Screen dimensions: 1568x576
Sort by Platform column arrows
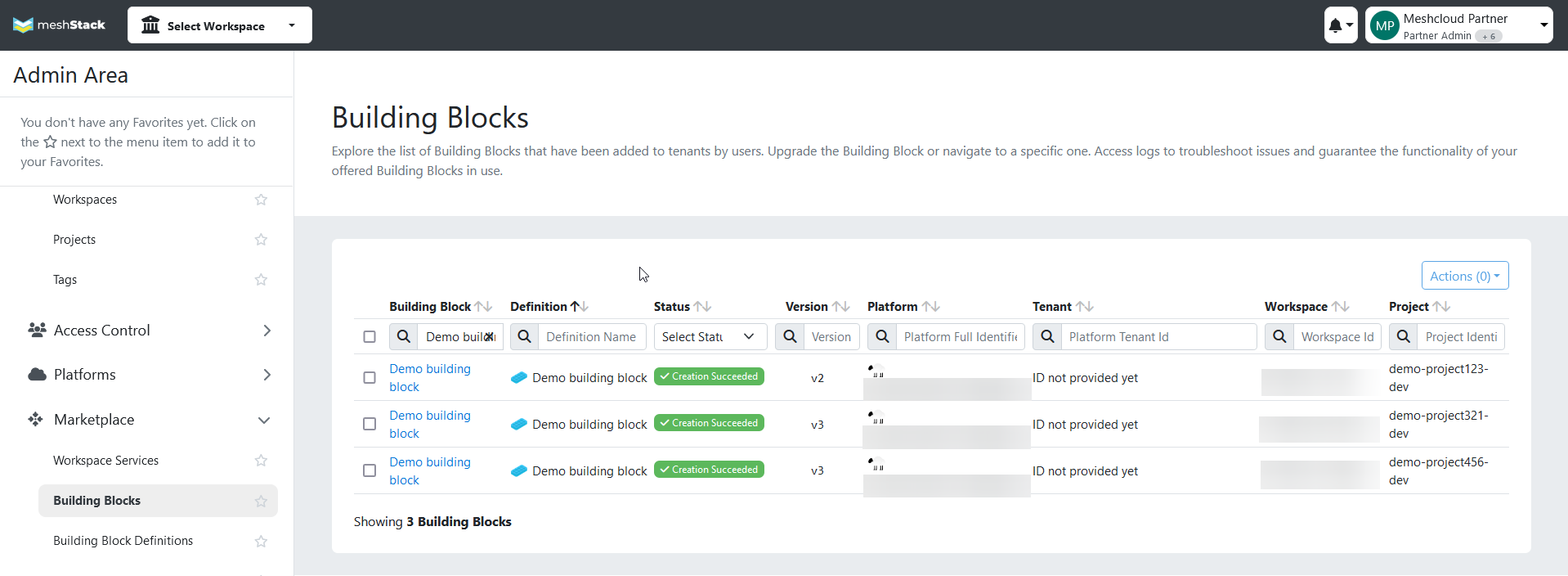[930, 306]
